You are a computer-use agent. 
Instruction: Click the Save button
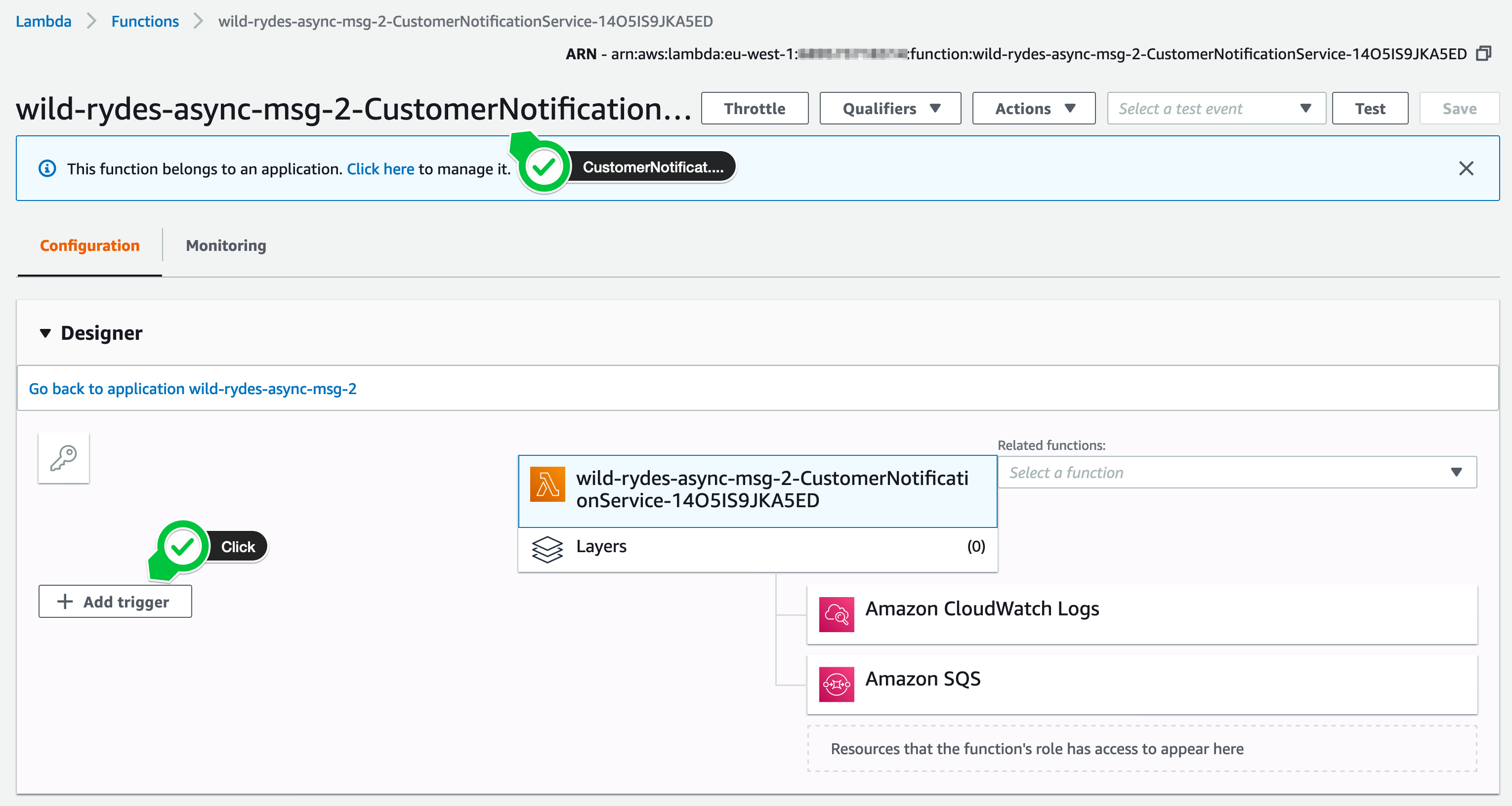(1459, 109)
